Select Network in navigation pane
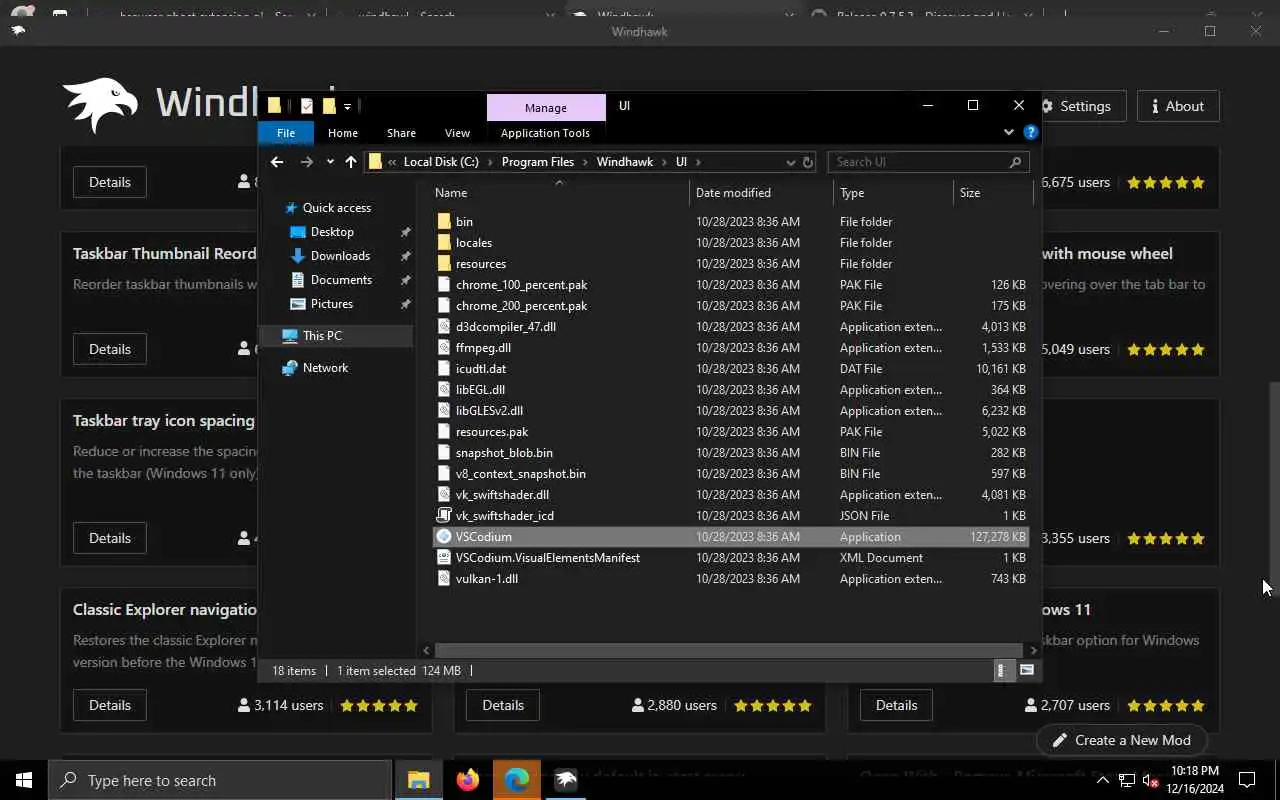Screen dimensions: 1280x800 pyautogui.click(x=325, y=368)
